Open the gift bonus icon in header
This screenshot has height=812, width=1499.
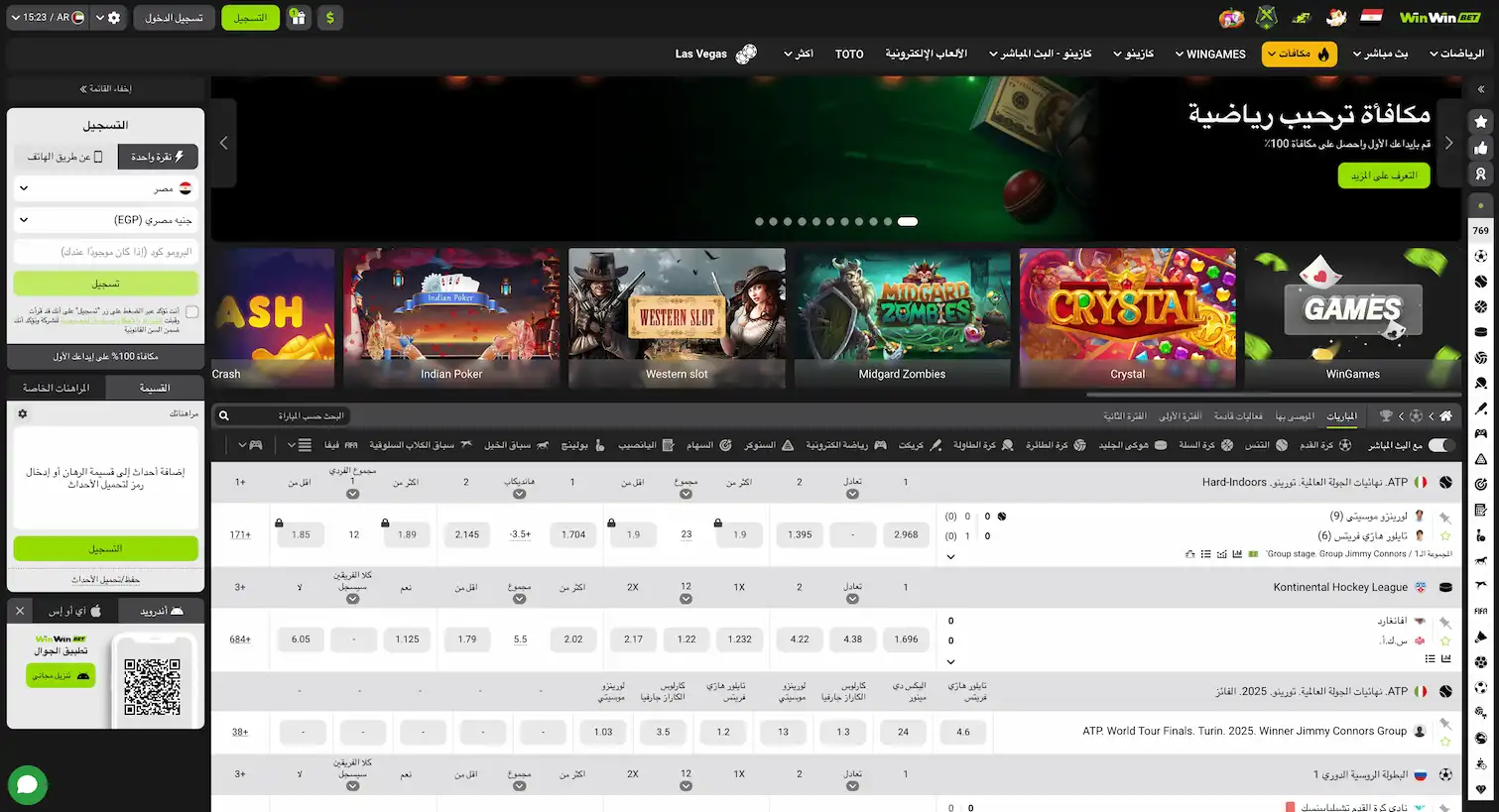298,18
